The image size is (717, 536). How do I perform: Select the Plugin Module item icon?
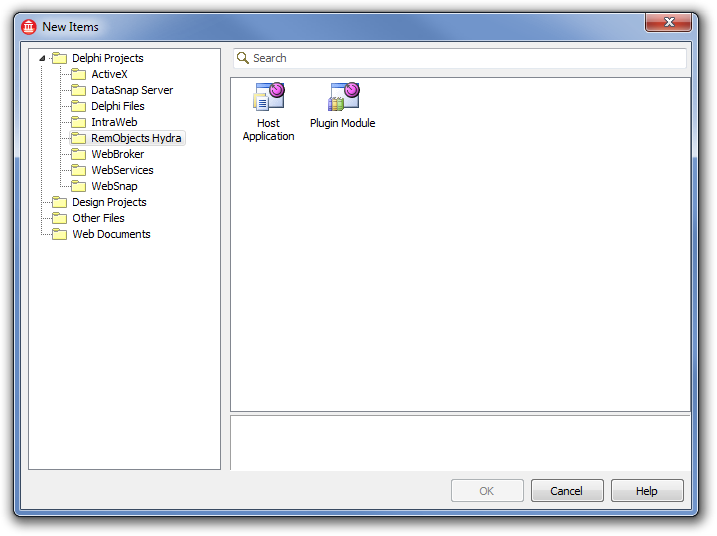(344, 96)
